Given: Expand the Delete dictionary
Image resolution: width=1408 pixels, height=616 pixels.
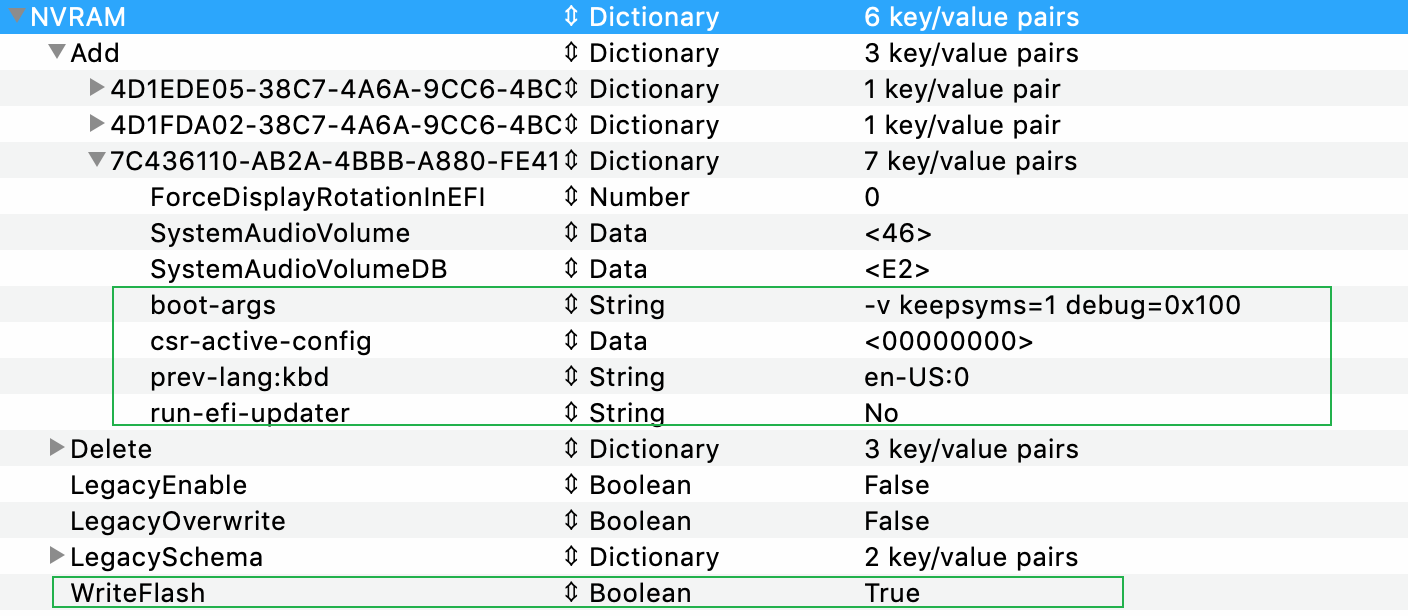Looking at the screenshot, I should 57,448.
